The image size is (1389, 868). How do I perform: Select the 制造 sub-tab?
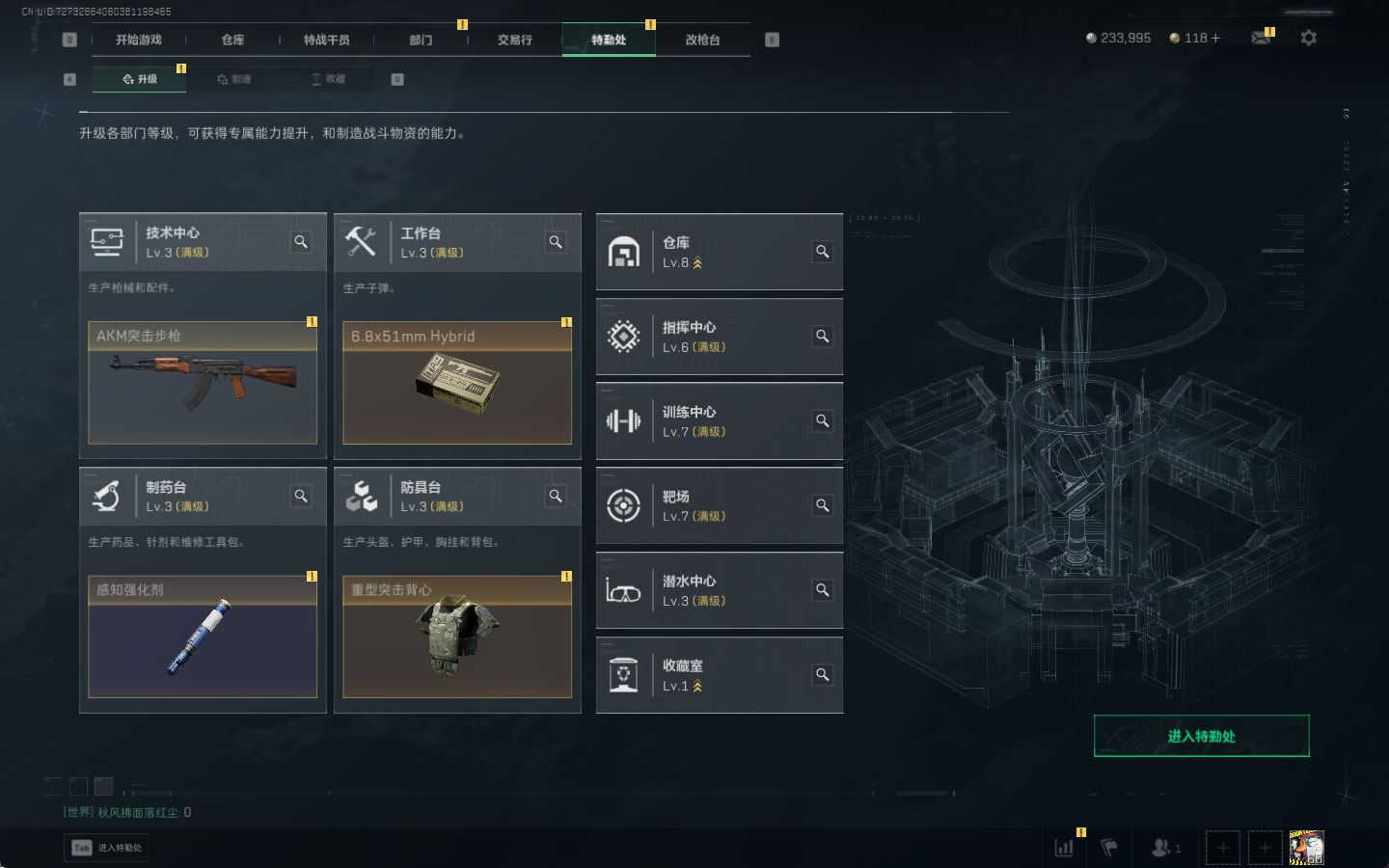[234, 79]
